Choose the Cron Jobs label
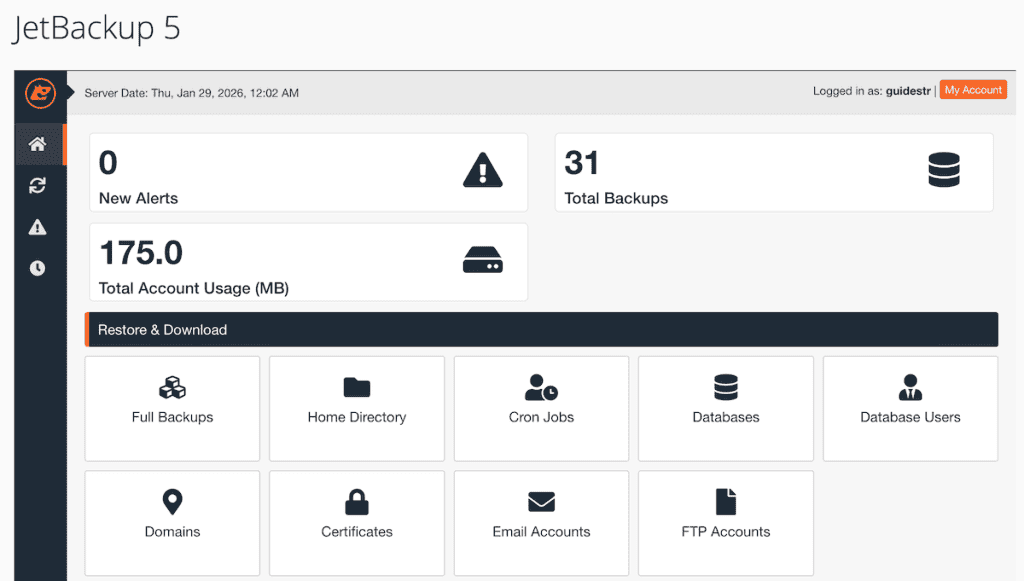Image resolution: width=1024 pixels, height=581 pixels. [x=541, y=417]
